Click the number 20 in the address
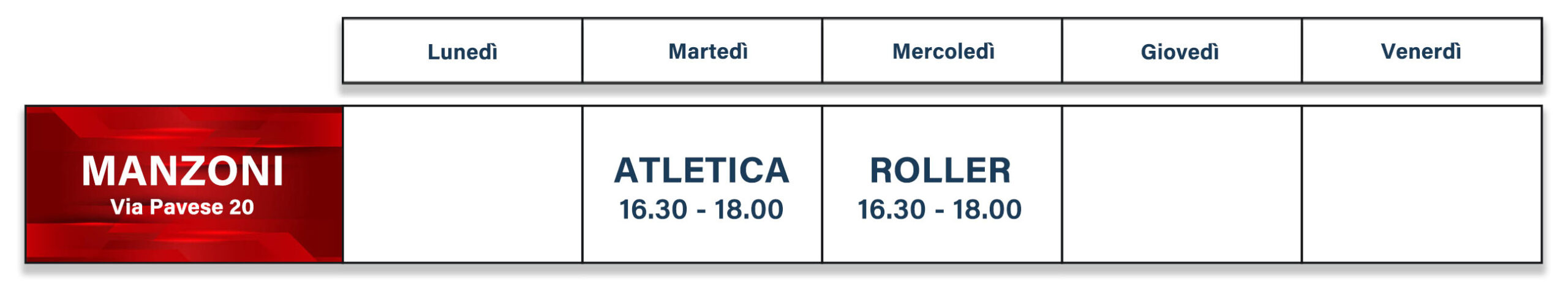This screenshot has width=1568, height=286. click(x=241, y=207)
